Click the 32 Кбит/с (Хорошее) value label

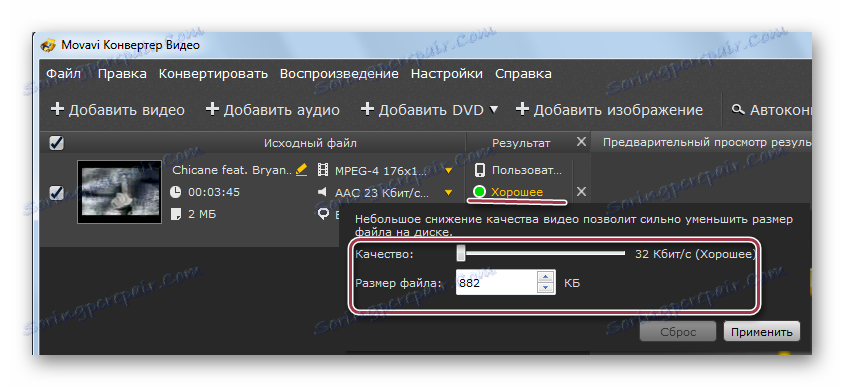coord(696,255)
